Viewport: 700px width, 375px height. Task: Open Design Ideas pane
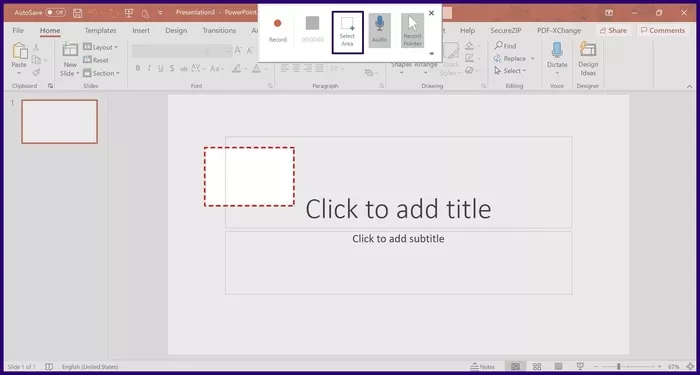pyautogui.click(x=588, y=59)
